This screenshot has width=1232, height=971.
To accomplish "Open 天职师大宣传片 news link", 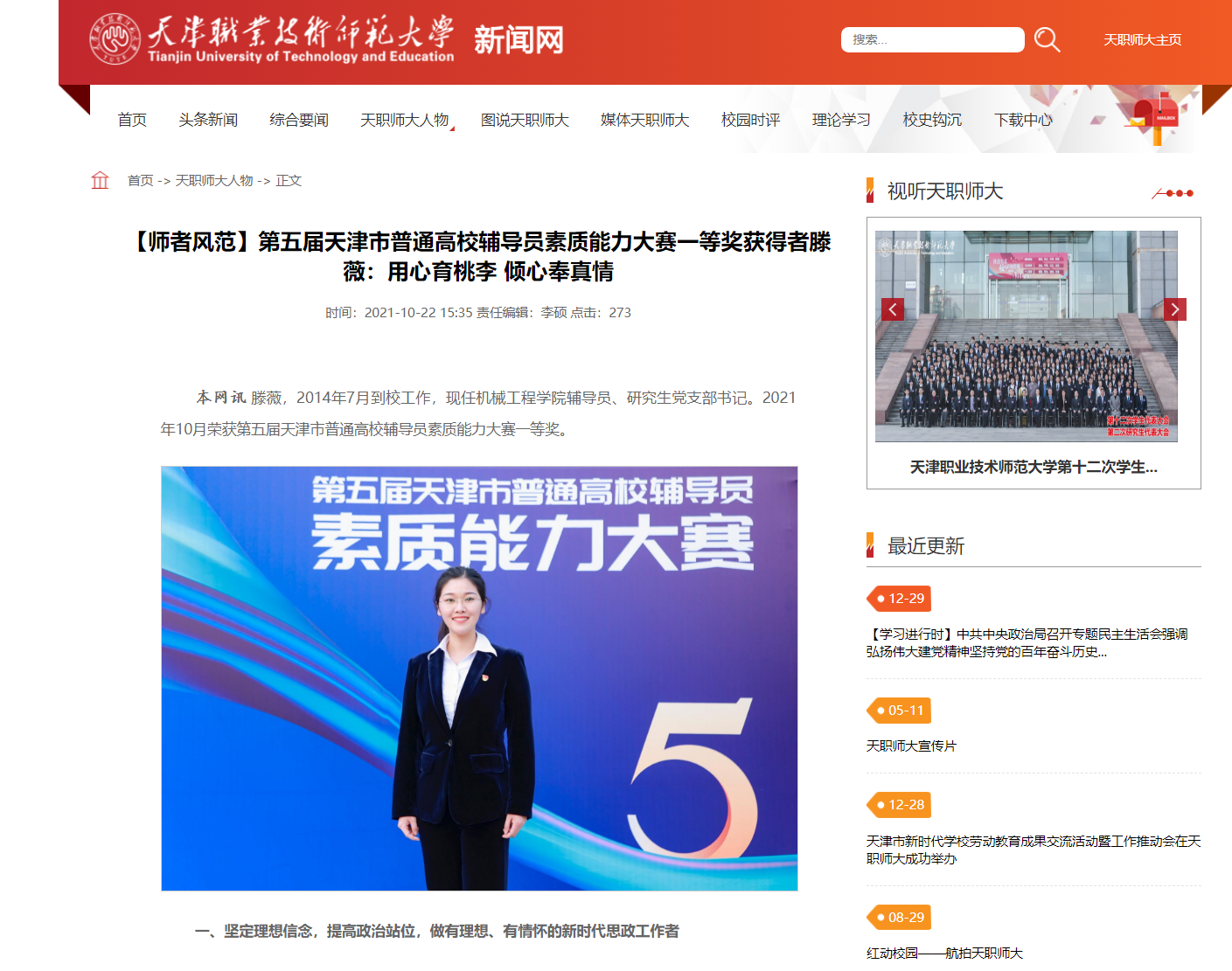I will 911,746.
